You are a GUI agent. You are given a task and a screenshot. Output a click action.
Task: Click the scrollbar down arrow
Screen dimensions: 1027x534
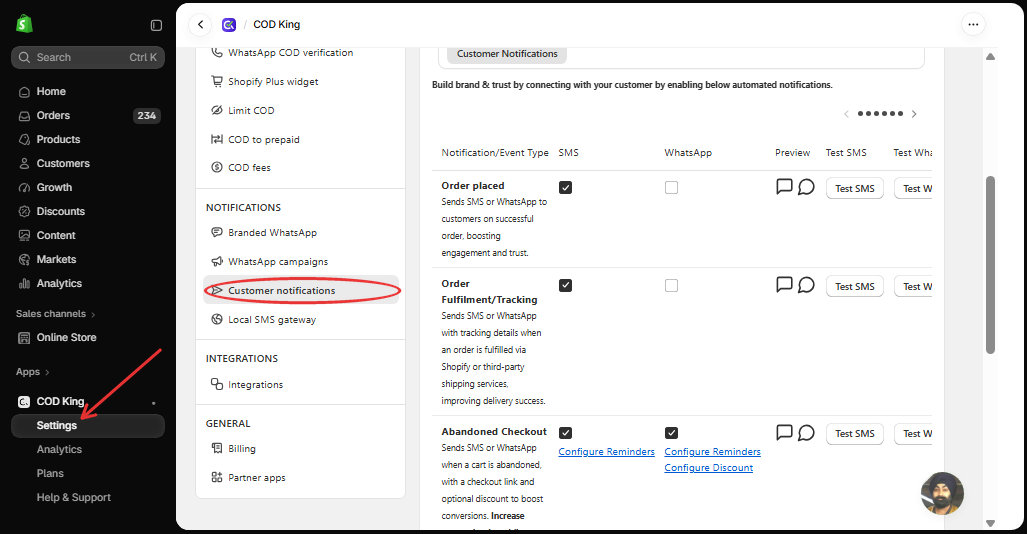(x=990, y=523)
